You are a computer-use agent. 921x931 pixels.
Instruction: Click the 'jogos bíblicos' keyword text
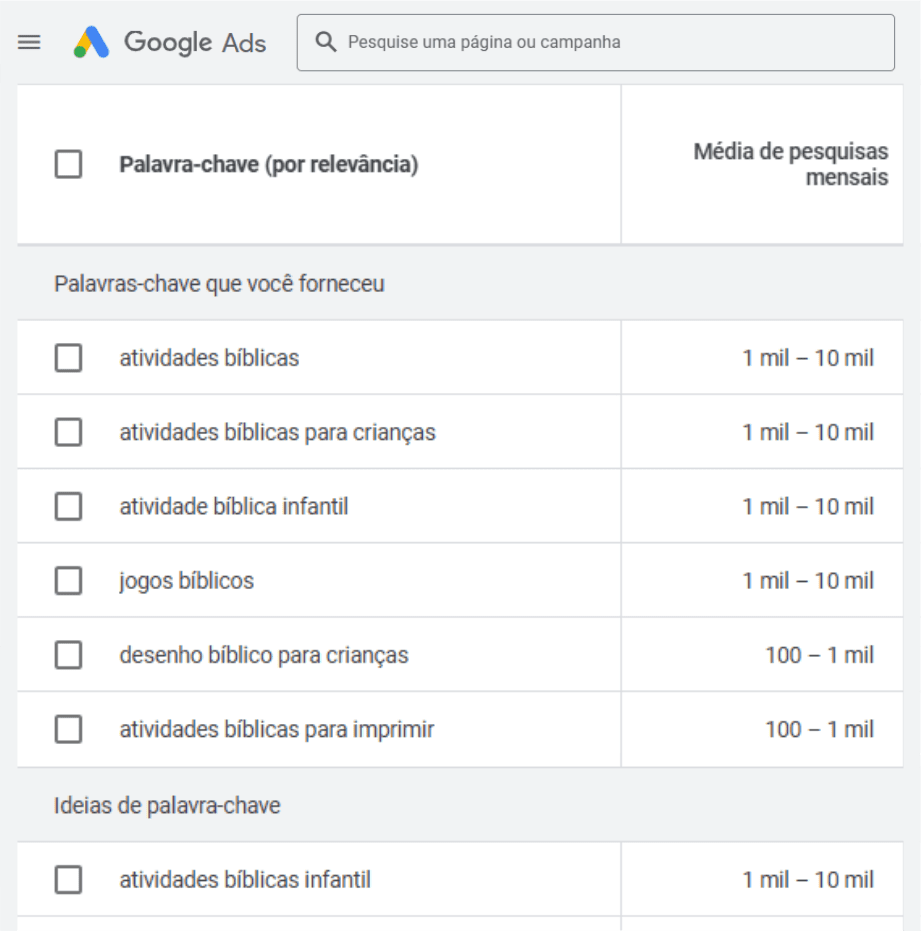coord(186,581)
